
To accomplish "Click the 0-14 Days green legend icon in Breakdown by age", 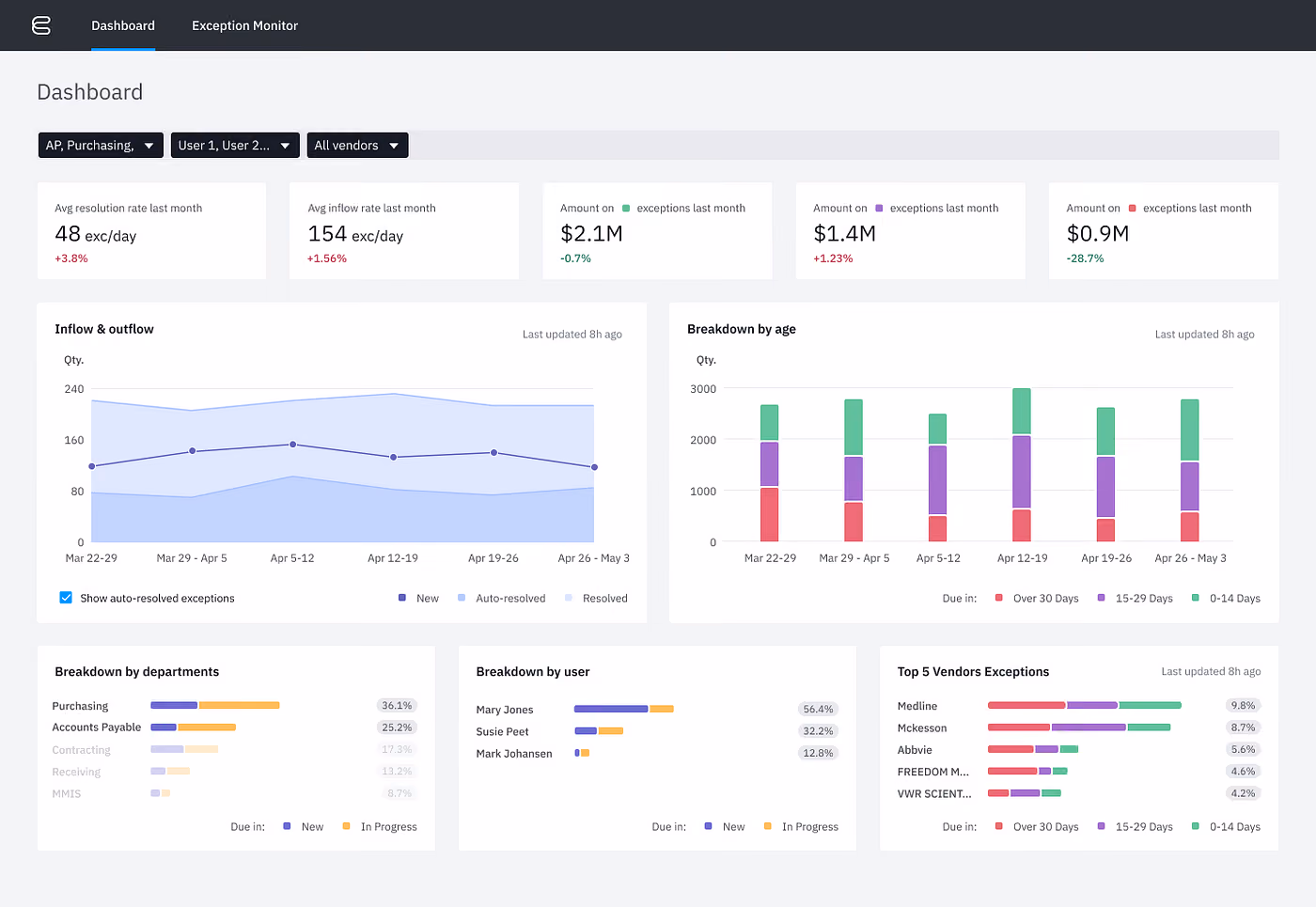I will 1195,598.
